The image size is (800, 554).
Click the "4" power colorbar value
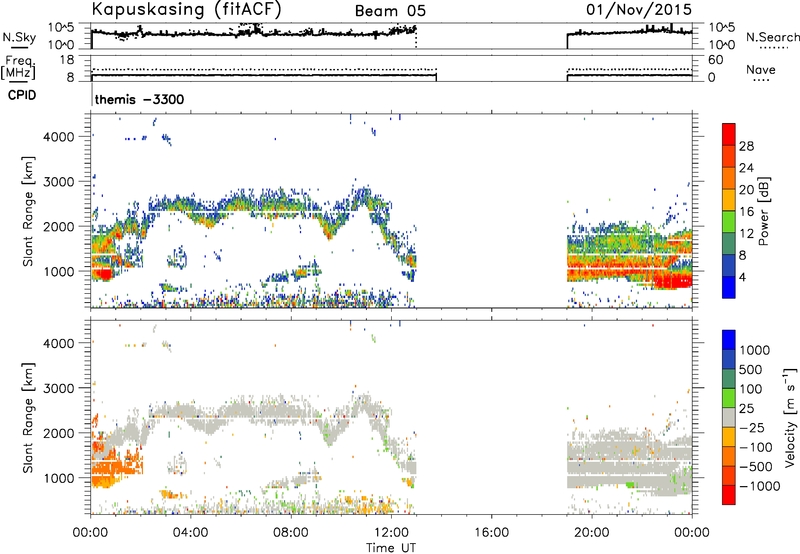743,277
